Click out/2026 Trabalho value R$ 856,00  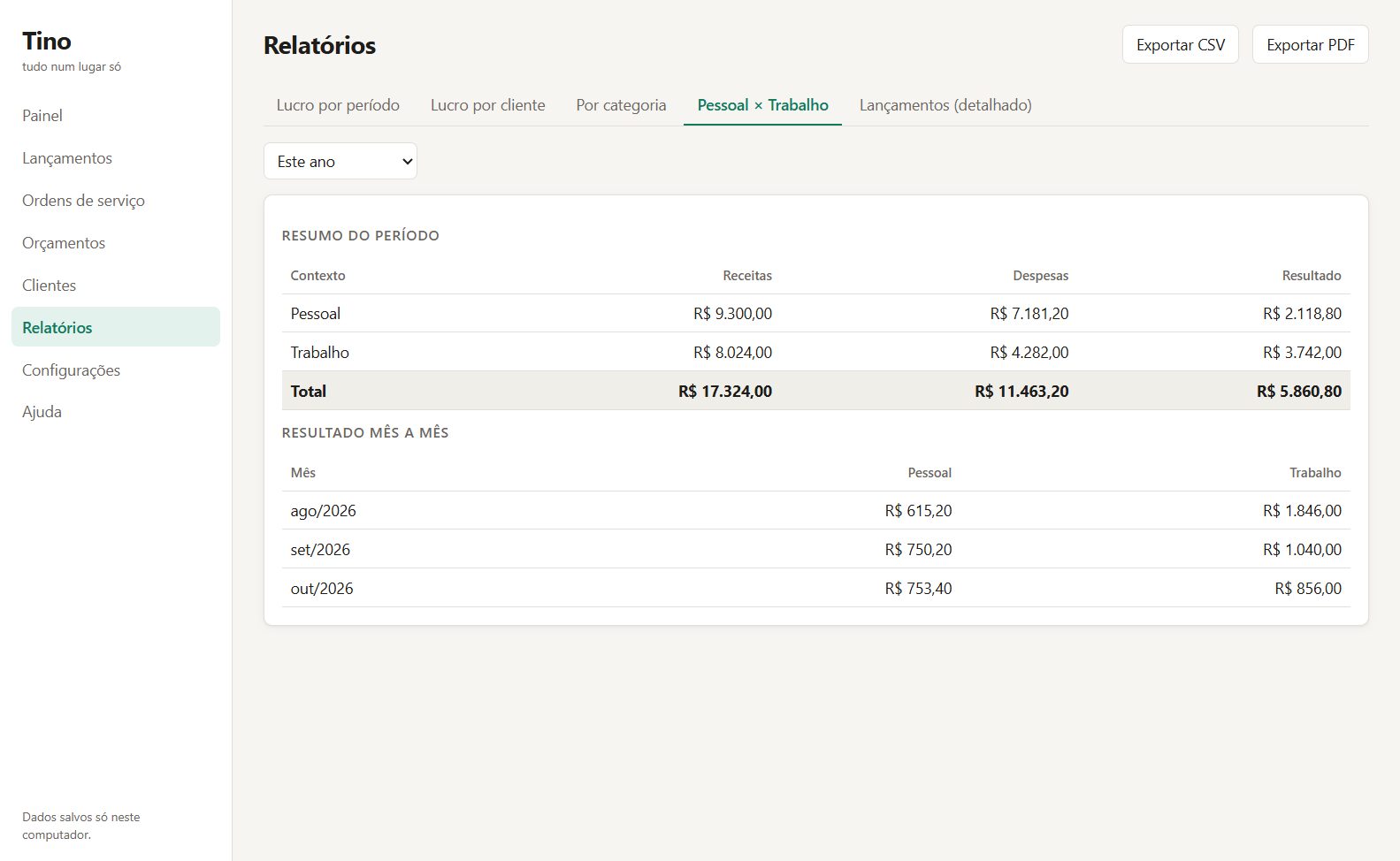tap(1308, 589)
